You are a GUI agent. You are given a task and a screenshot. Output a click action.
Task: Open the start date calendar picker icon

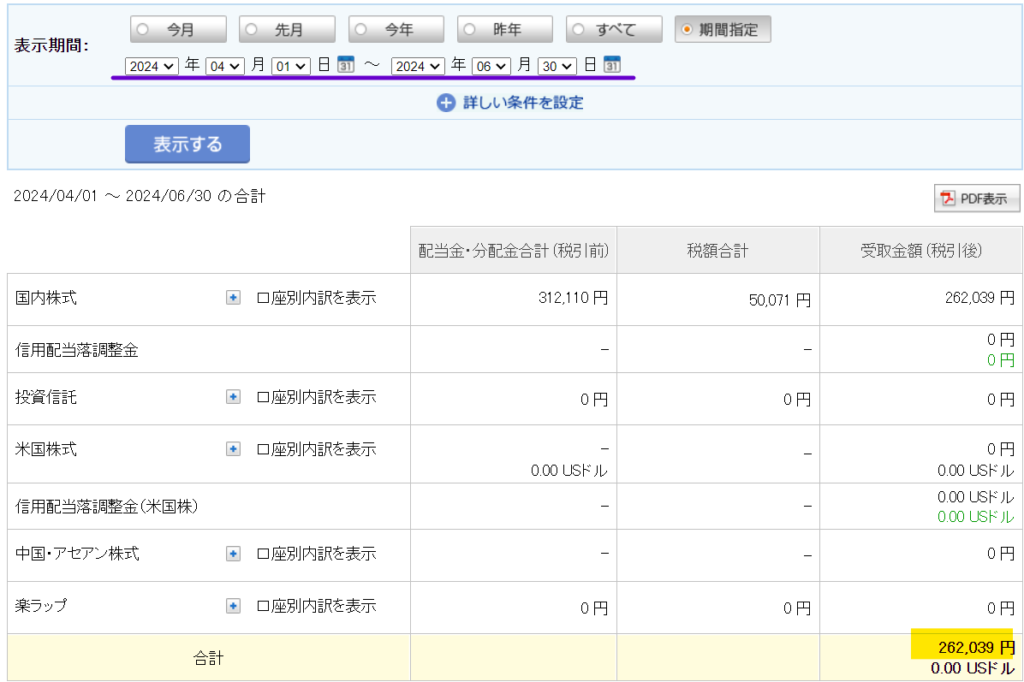346,65
